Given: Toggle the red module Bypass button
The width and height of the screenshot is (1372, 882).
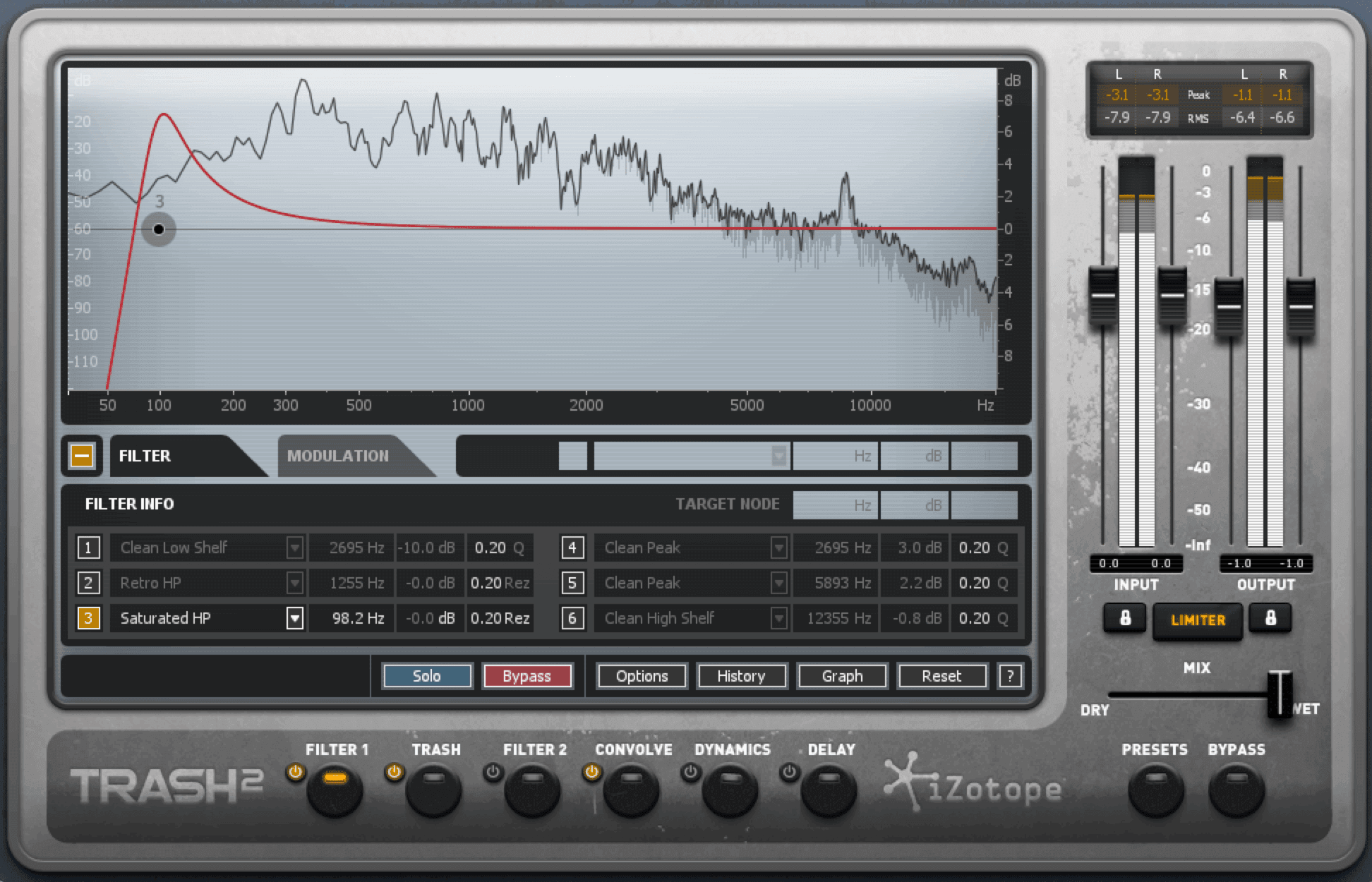Looking at the screenshot, I should (527, 676).
